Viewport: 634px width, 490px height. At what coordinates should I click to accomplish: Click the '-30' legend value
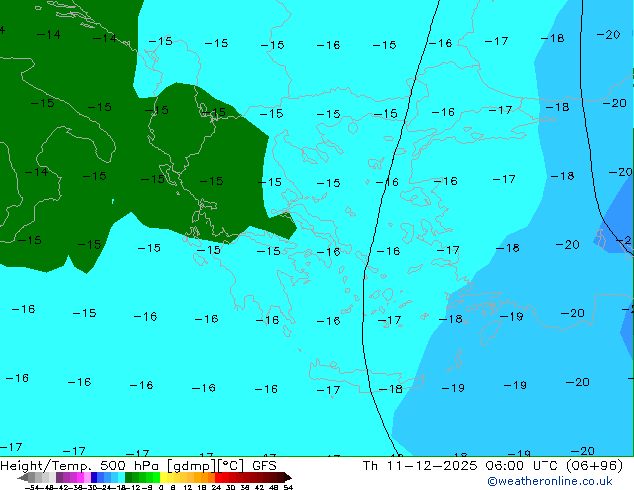coord(92,487)
